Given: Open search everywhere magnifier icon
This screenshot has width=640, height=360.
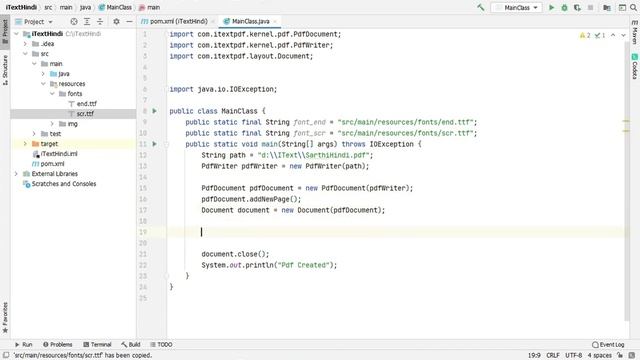Looking at the screenshot, I should click(633, 7).
